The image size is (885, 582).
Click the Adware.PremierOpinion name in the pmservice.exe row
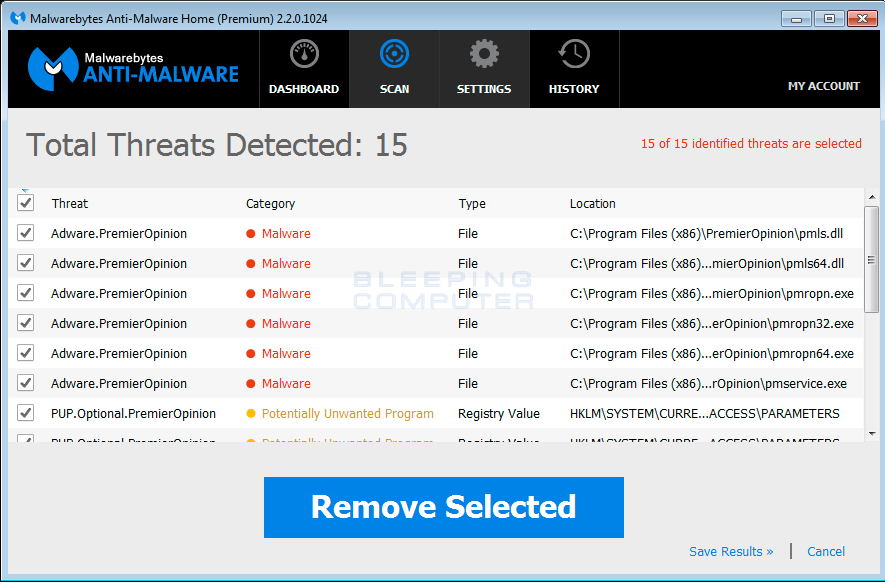pos(119,383)
